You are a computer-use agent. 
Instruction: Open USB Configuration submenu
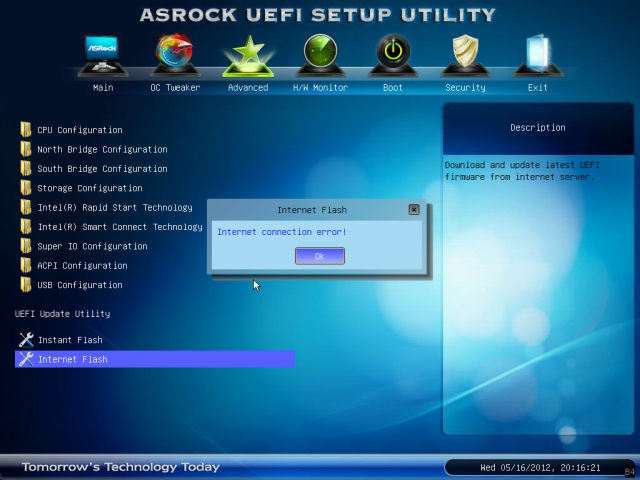(80, 285)
